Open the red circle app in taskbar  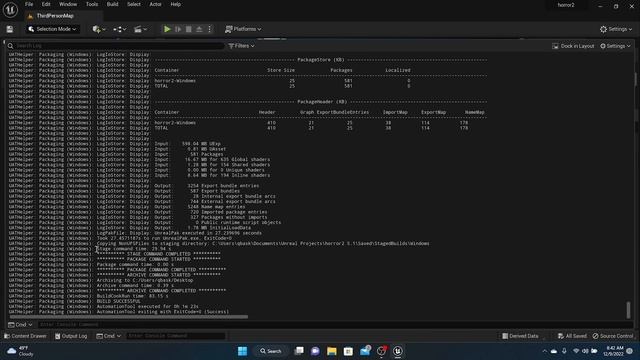(x=382, y=351)
